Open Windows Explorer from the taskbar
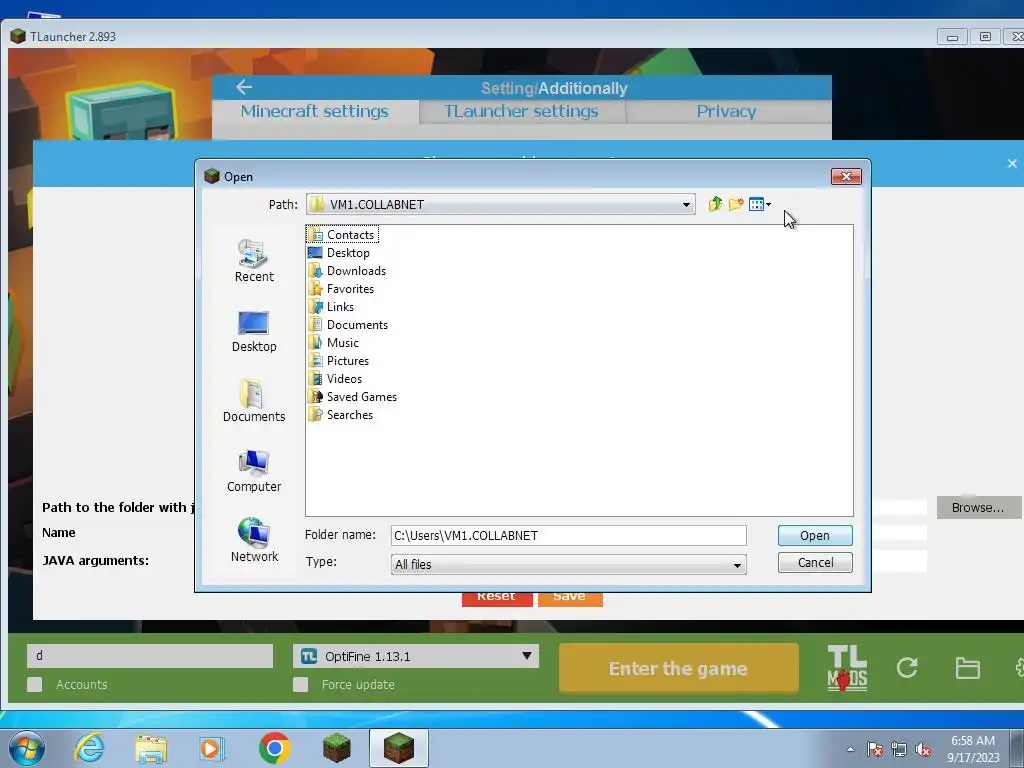1024x768 pixels. coord(151,748)
